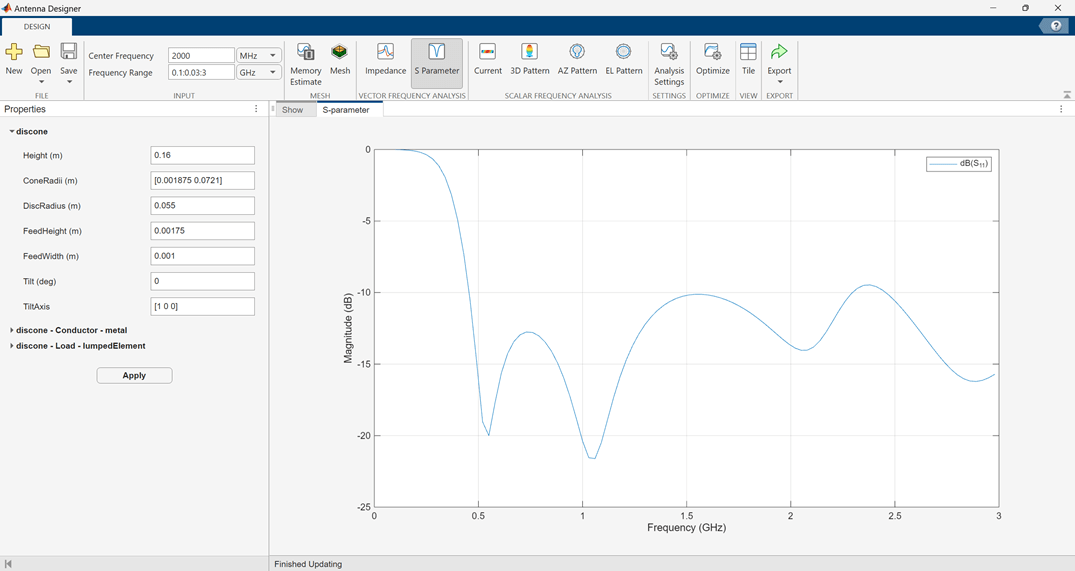1075x571 pixels.
Task: Open Analysis Settings
Action: click(x=669, y=62)
